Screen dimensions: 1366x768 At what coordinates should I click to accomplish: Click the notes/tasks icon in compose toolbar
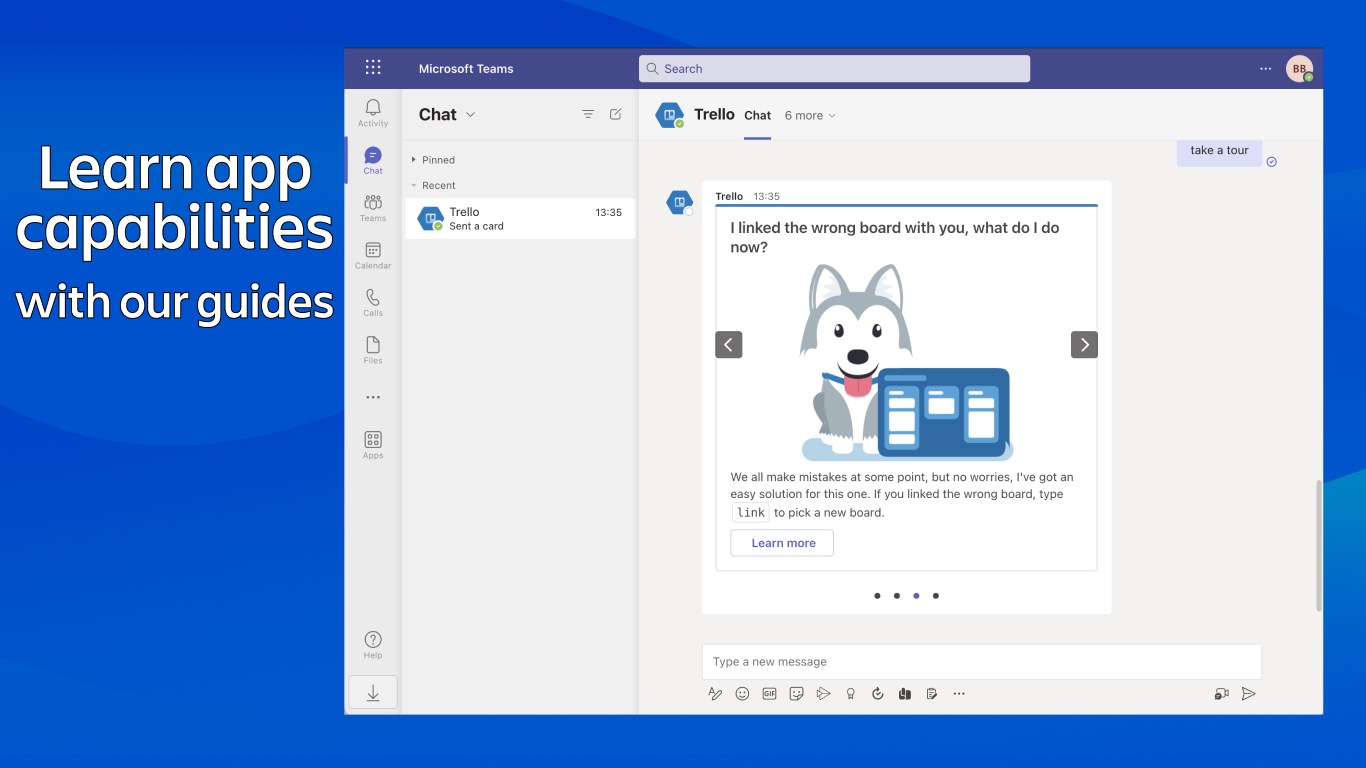tap(932, 693)
